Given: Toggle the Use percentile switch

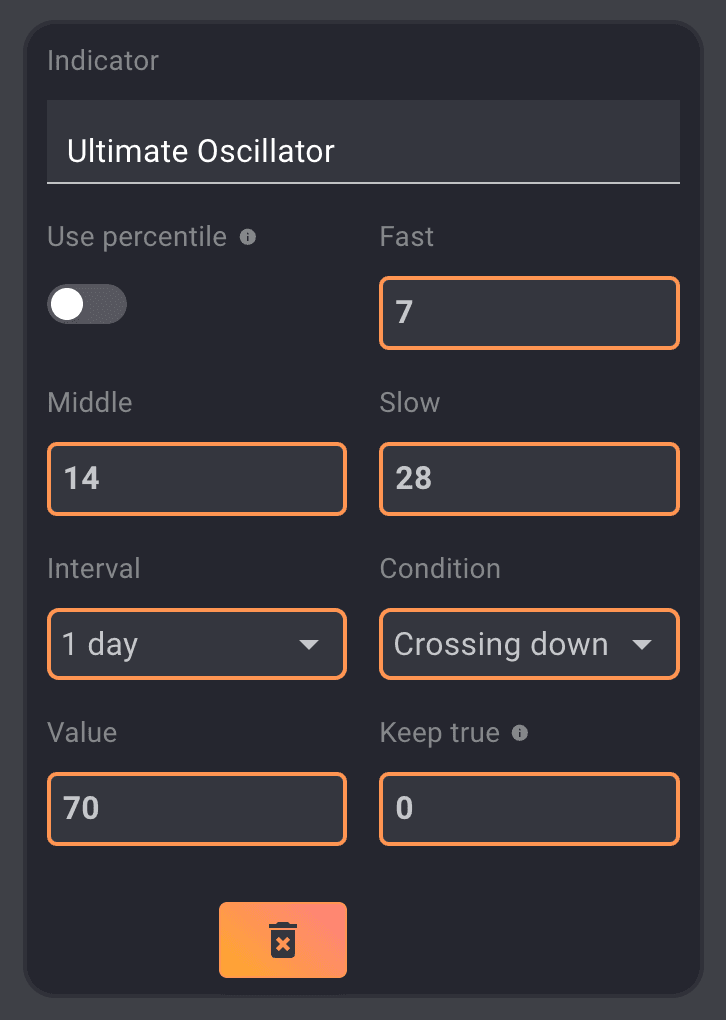Looking at the screenshot, I should coord(87,305).
